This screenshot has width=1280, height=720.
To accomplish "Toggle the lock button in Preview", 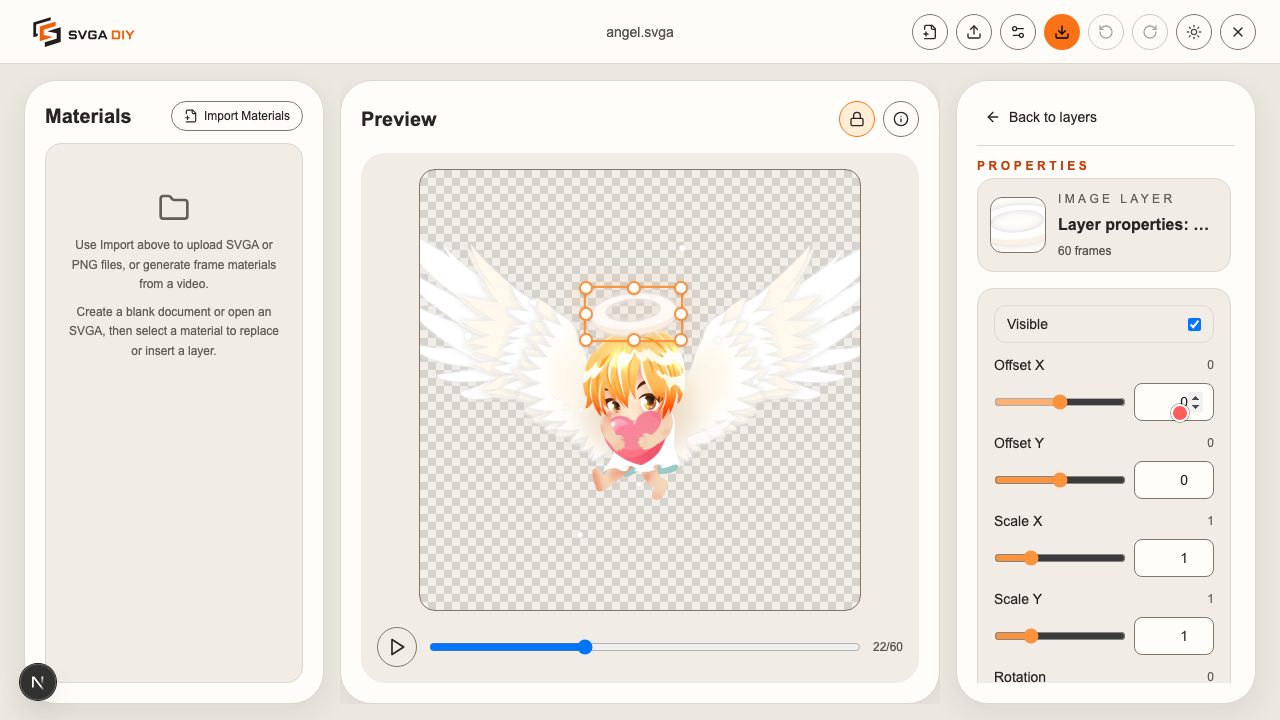I will point(857,119).
